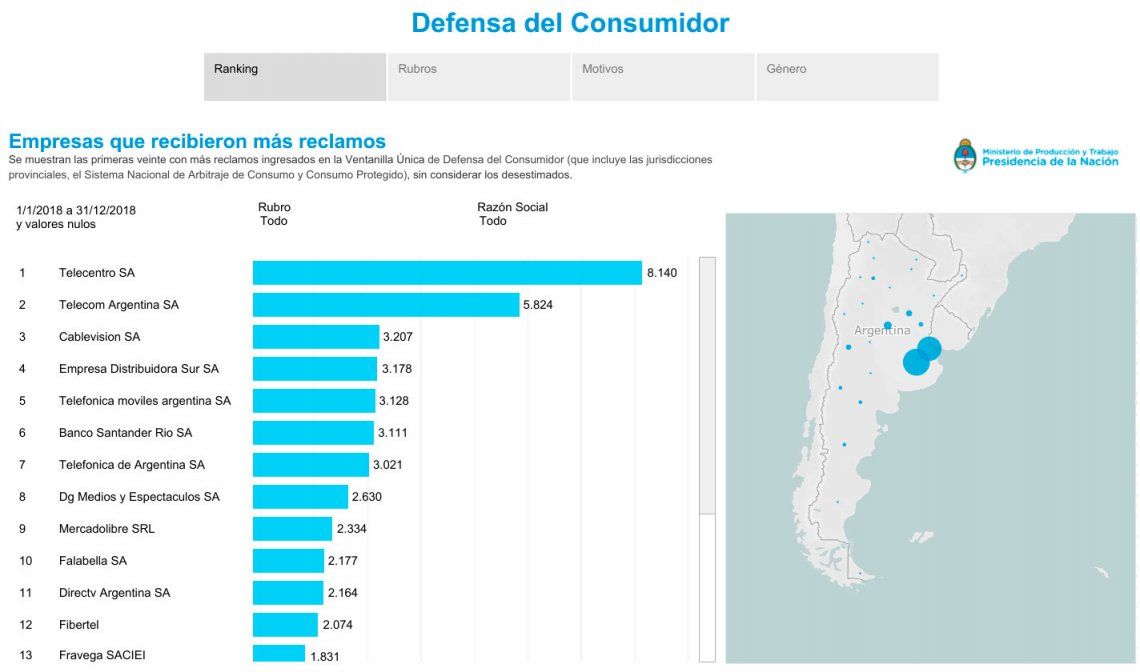This screenshot has width=1140, height=672.
Task: Click the 'Telecentro SA' company label
Action: 97,273
